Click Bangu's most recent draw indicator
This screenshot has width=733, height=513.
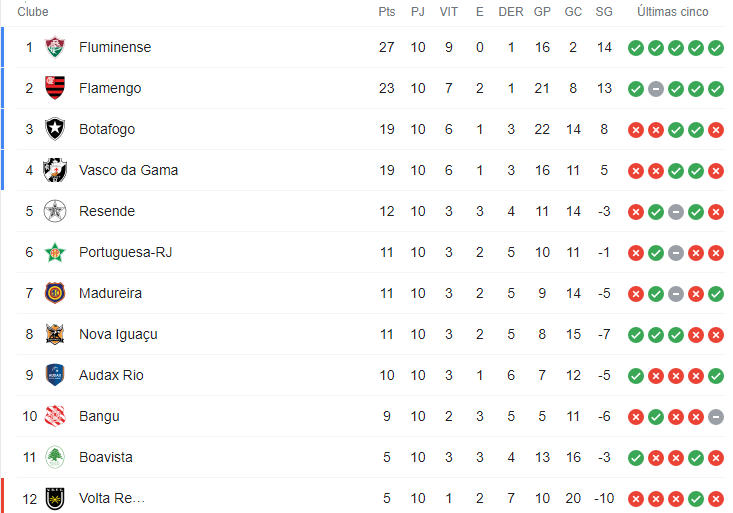pos(716,417)
